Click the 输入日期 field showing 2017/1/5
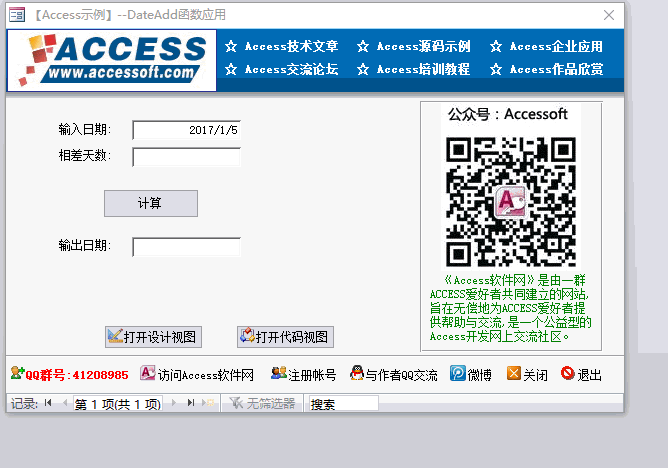This screenshot has height=468, width=668. [x=187, y=130]
